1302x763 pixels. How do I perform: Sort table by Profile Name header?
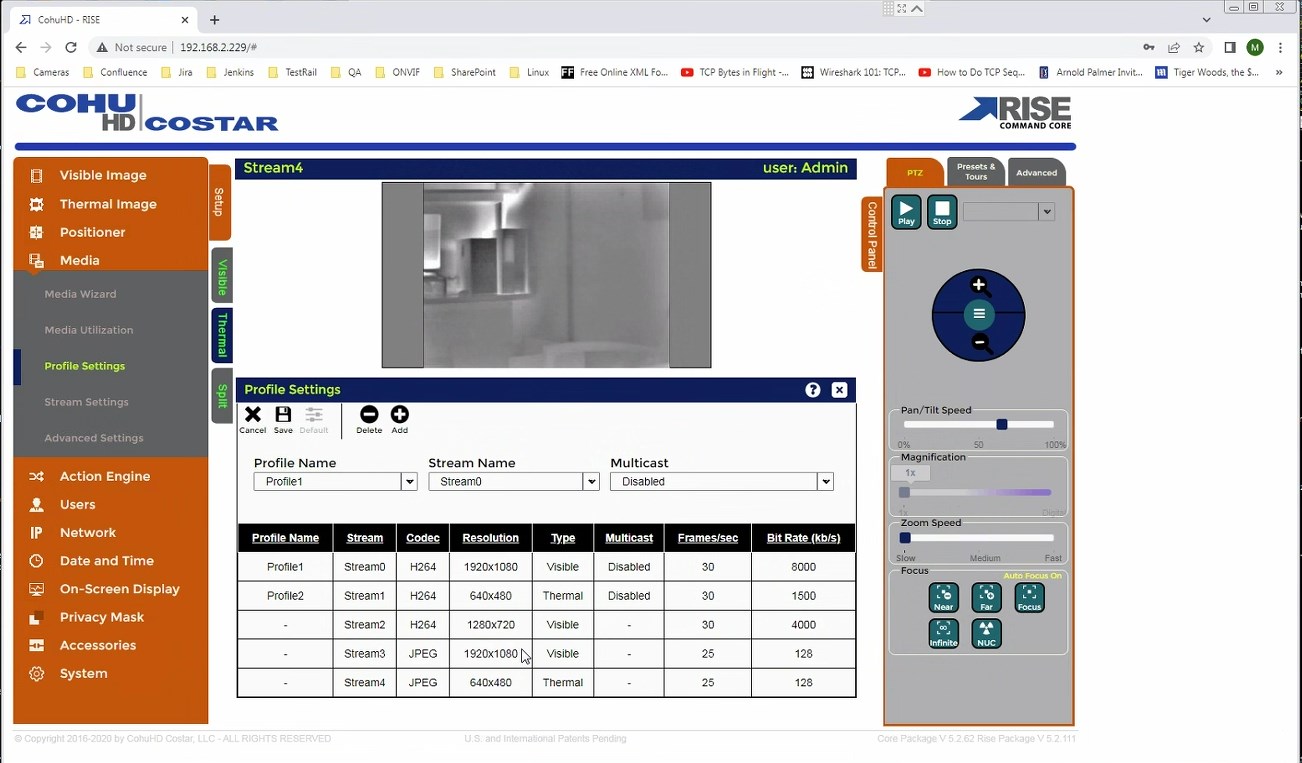pyautogui.click(x=285, y=538)
